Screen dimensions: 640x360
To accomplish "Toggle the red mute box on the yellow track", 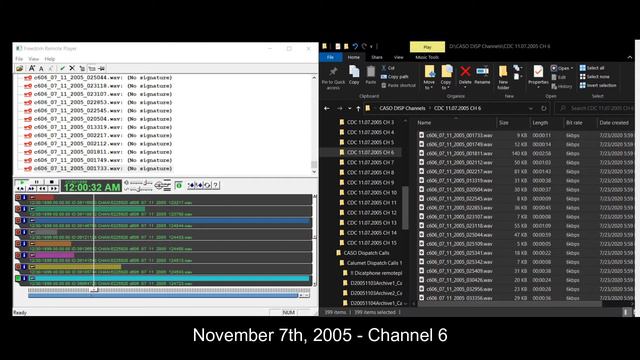I will click(x=18, y=267).
